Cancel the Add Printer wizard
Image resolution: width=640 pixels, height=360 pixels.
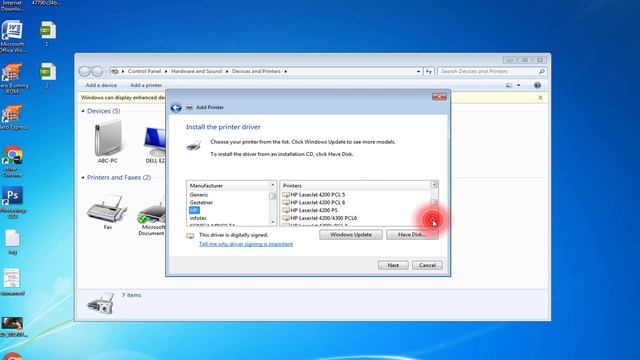coord(427,265)
